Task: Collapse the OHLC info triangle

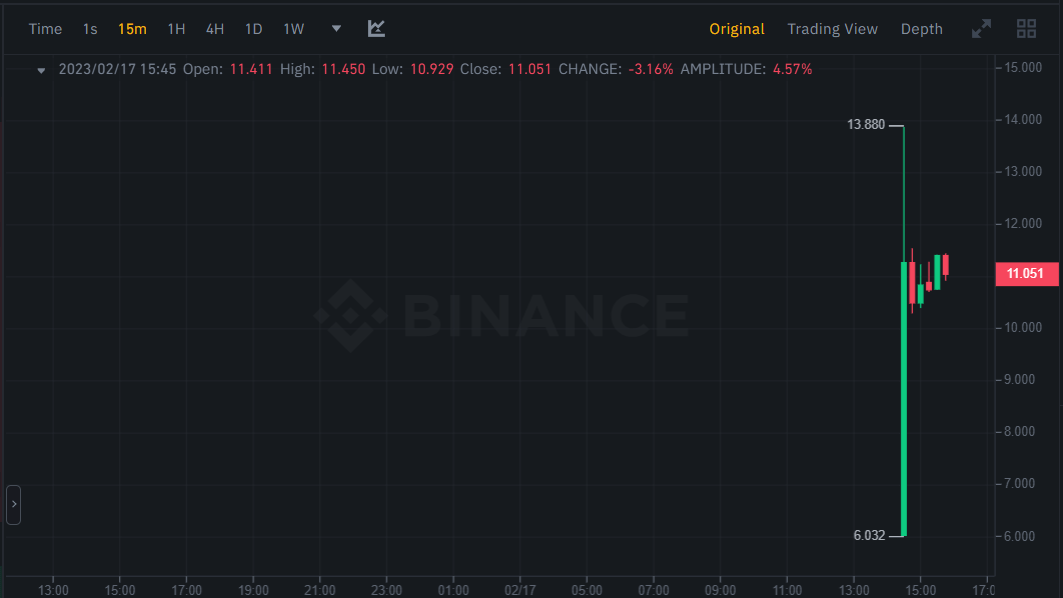Action: point(41,70)
